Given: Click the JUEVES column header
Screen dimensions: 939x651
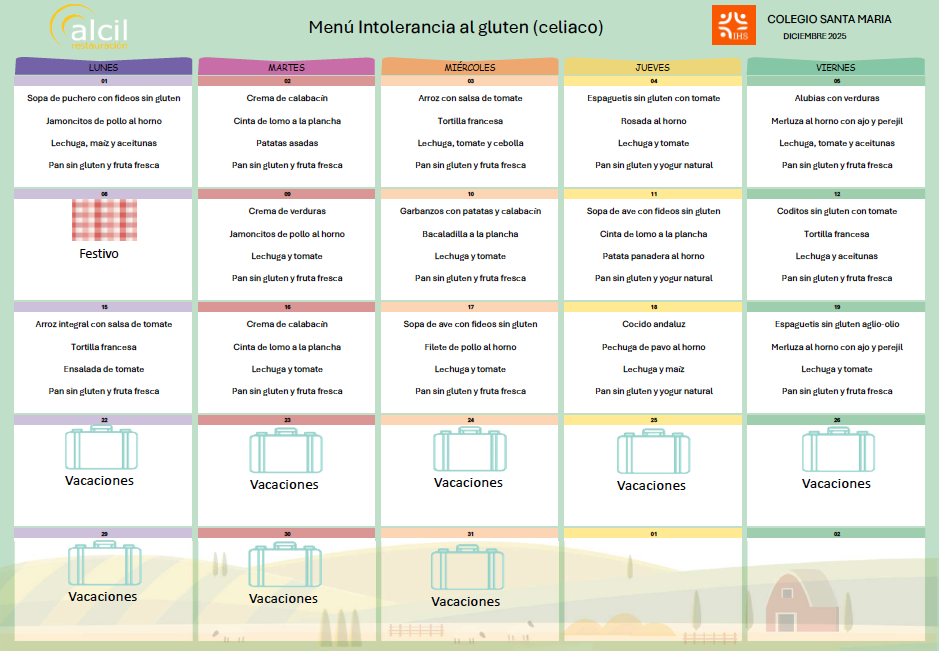Looking at the screenshot, I should tap(653, 67).
